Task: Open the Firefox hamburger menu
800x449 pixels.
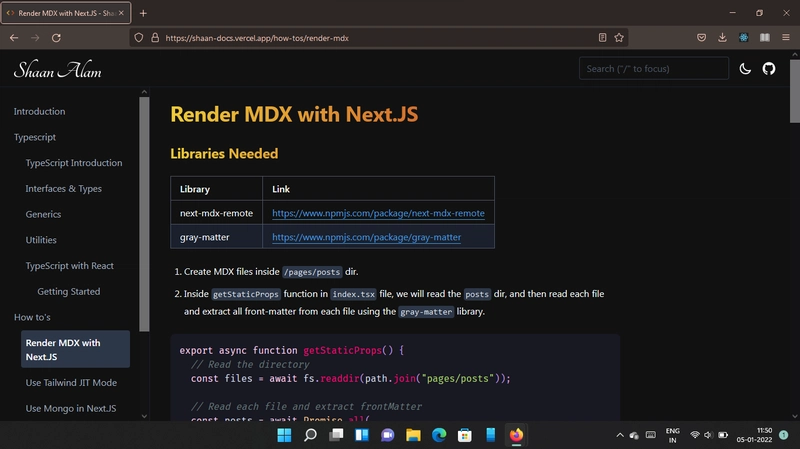Action: [786, 38]
